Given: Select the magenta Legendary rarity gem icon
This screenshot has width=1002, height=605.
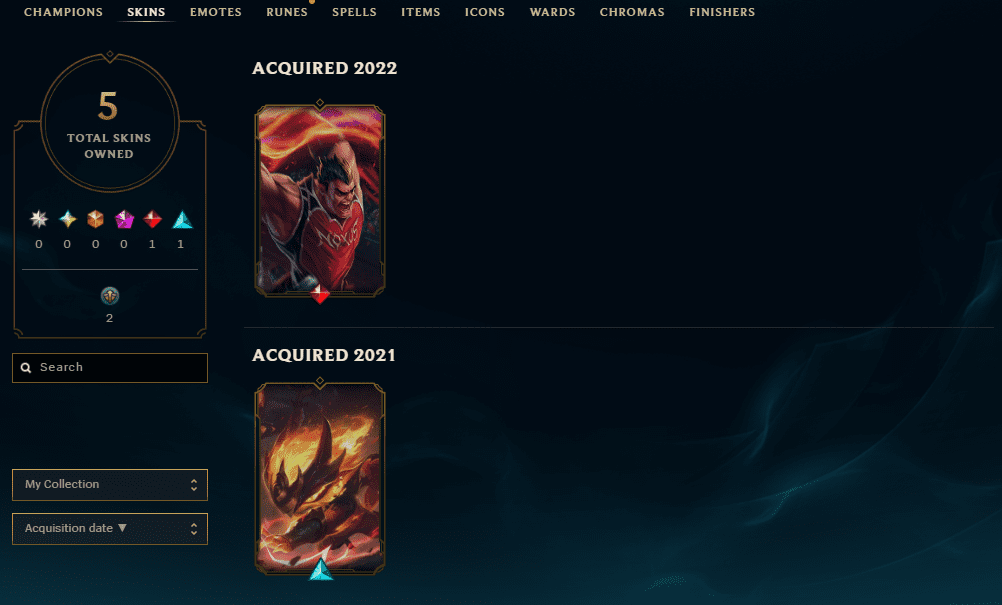Looking at the screenshot, I should 124,220.
